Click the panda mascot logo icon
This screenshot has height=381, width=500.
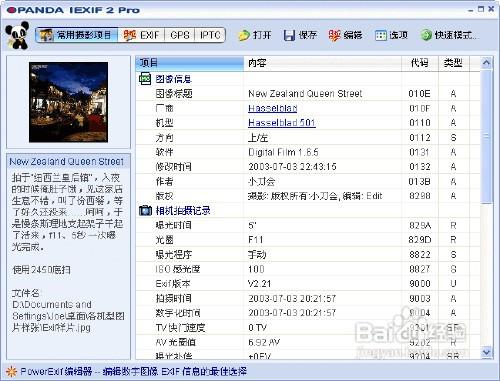click(17, 35)
